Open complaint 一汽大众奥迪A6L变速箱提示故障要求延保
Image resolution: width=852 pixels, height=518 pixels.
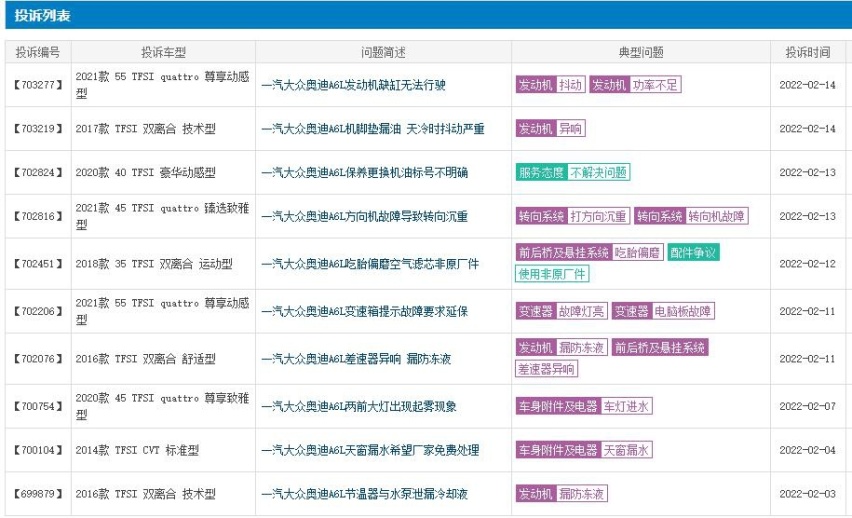point(365,311)
